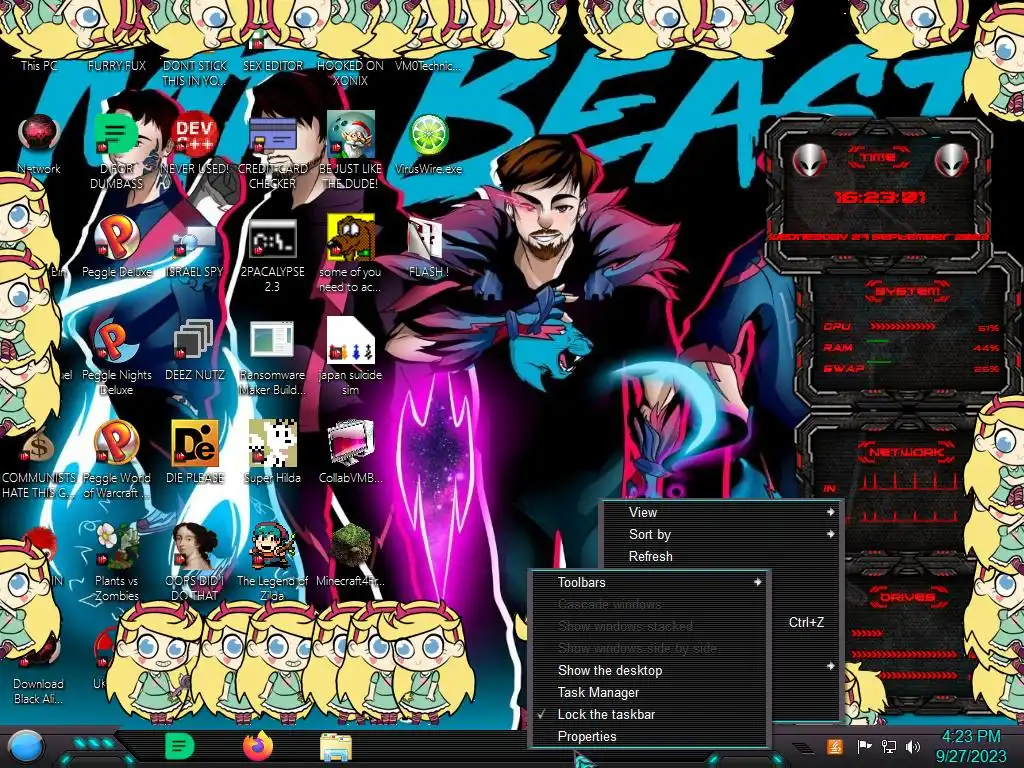
Task: Open the Minecraft4Fr... block icon
Action: point(350,546)
